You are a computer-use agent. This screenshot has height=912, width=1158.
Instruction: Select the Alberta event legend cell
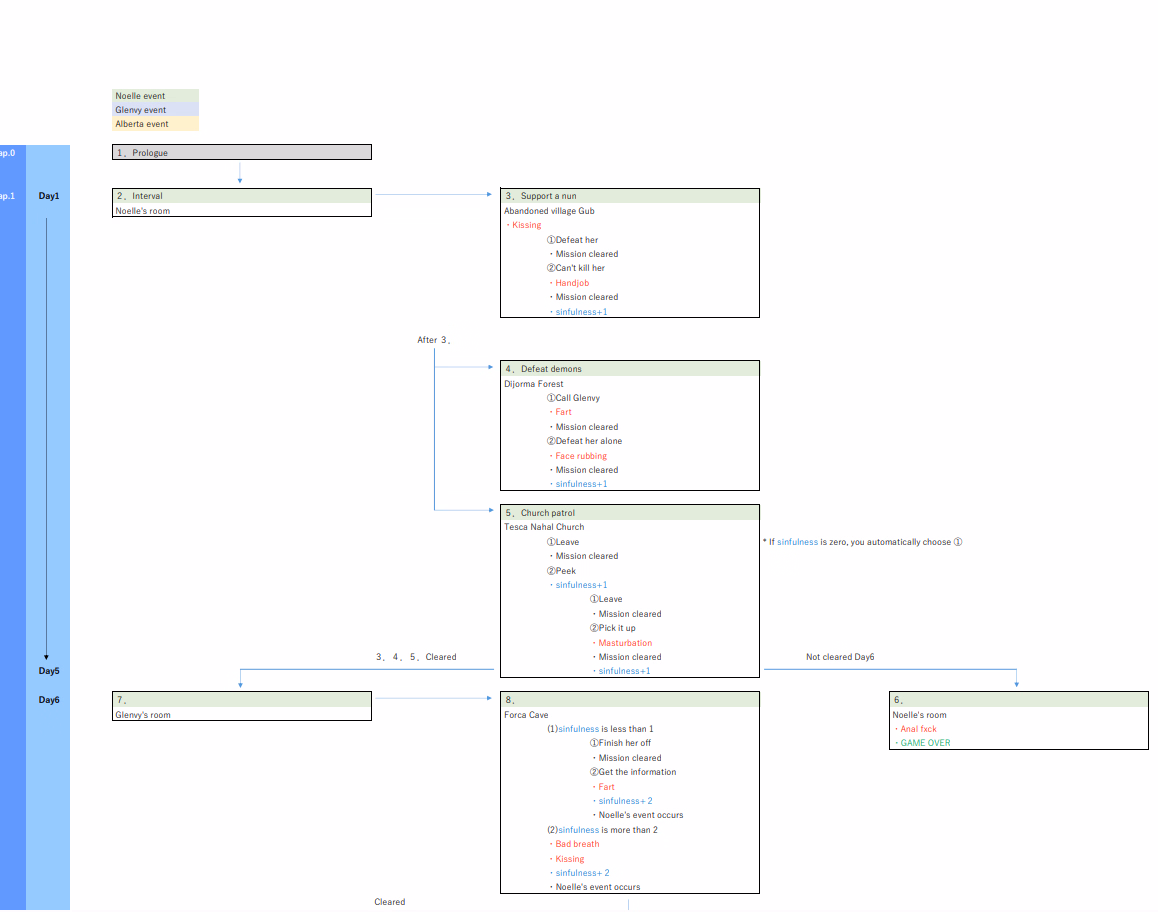coord(155,124)
